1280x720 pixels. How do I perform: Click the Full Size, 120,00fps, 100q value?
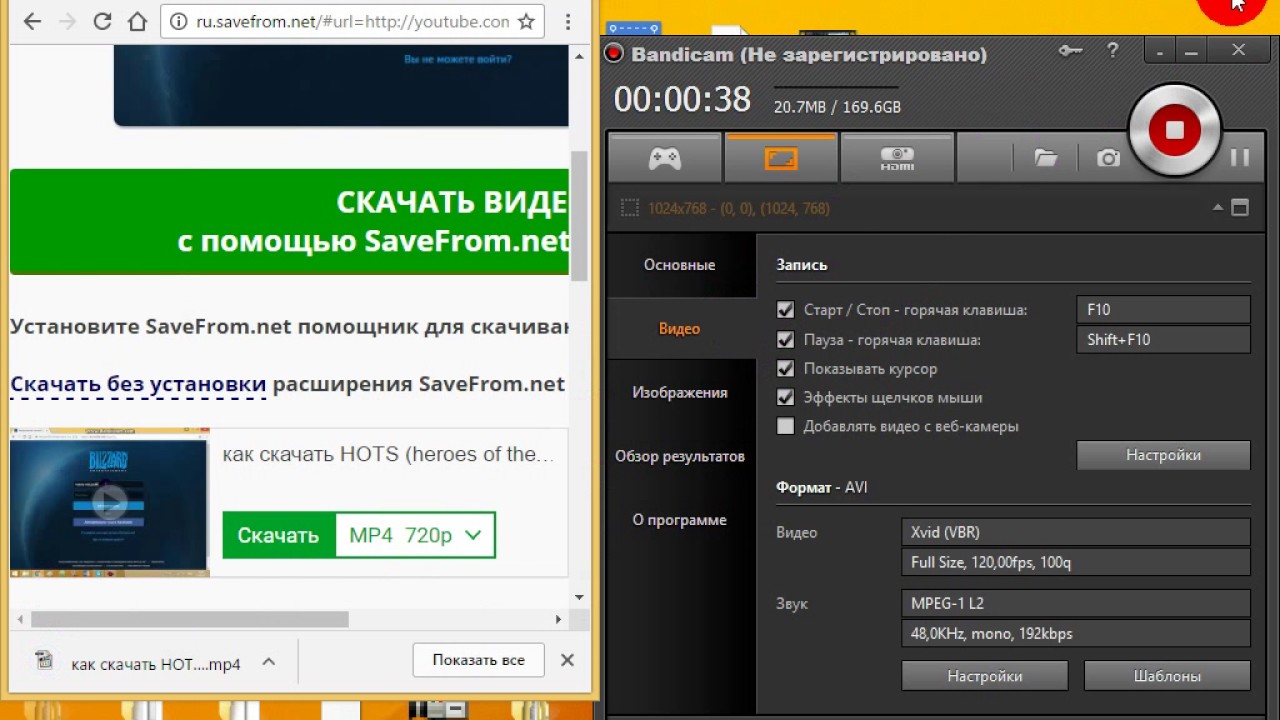(x=1076, y=563)
